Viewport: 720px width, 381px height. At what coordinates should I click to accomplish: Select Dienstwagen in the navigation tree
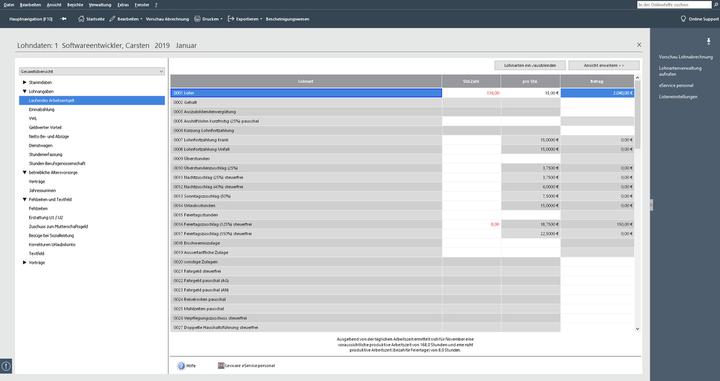coord(40,146)
